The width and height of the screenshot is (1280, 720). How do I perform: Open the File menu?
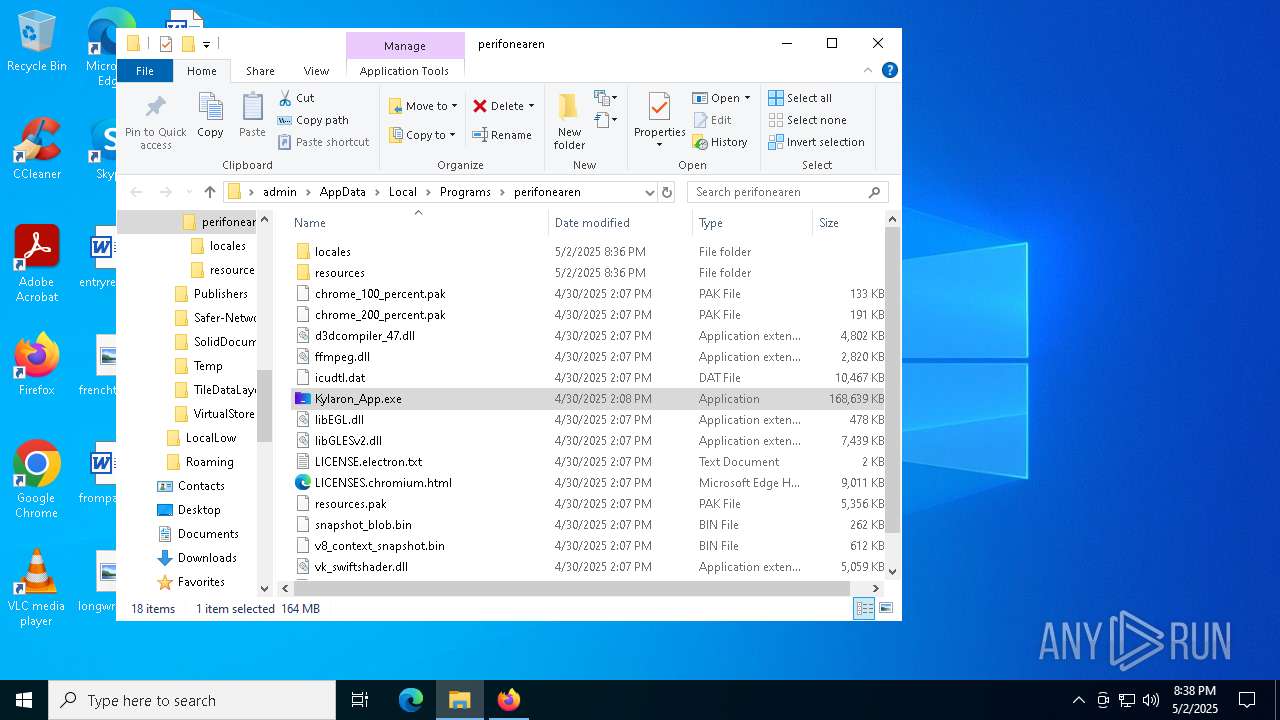tap(145, 71)
